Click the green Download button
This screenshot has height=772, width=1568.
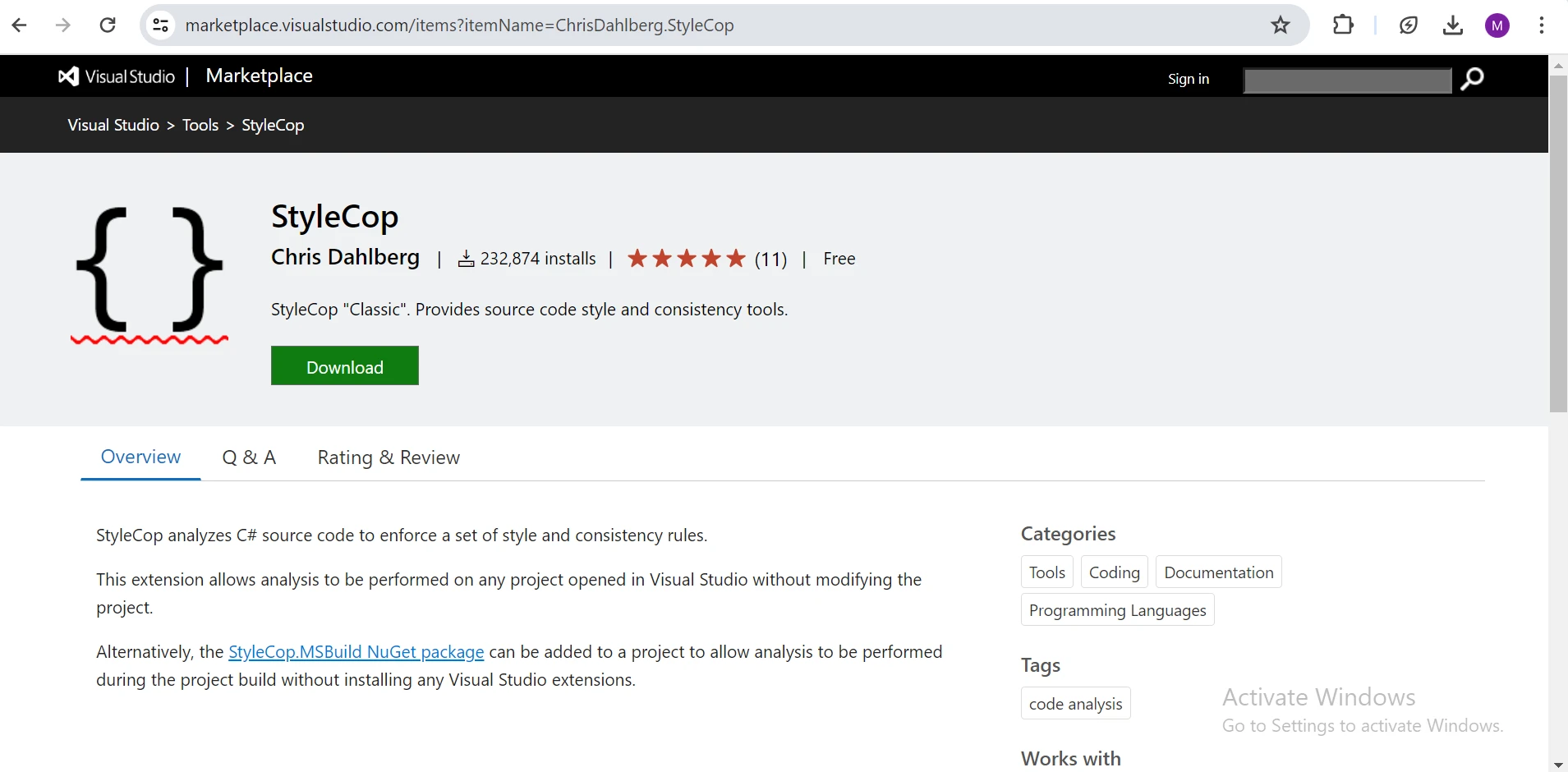click(345, 366)
